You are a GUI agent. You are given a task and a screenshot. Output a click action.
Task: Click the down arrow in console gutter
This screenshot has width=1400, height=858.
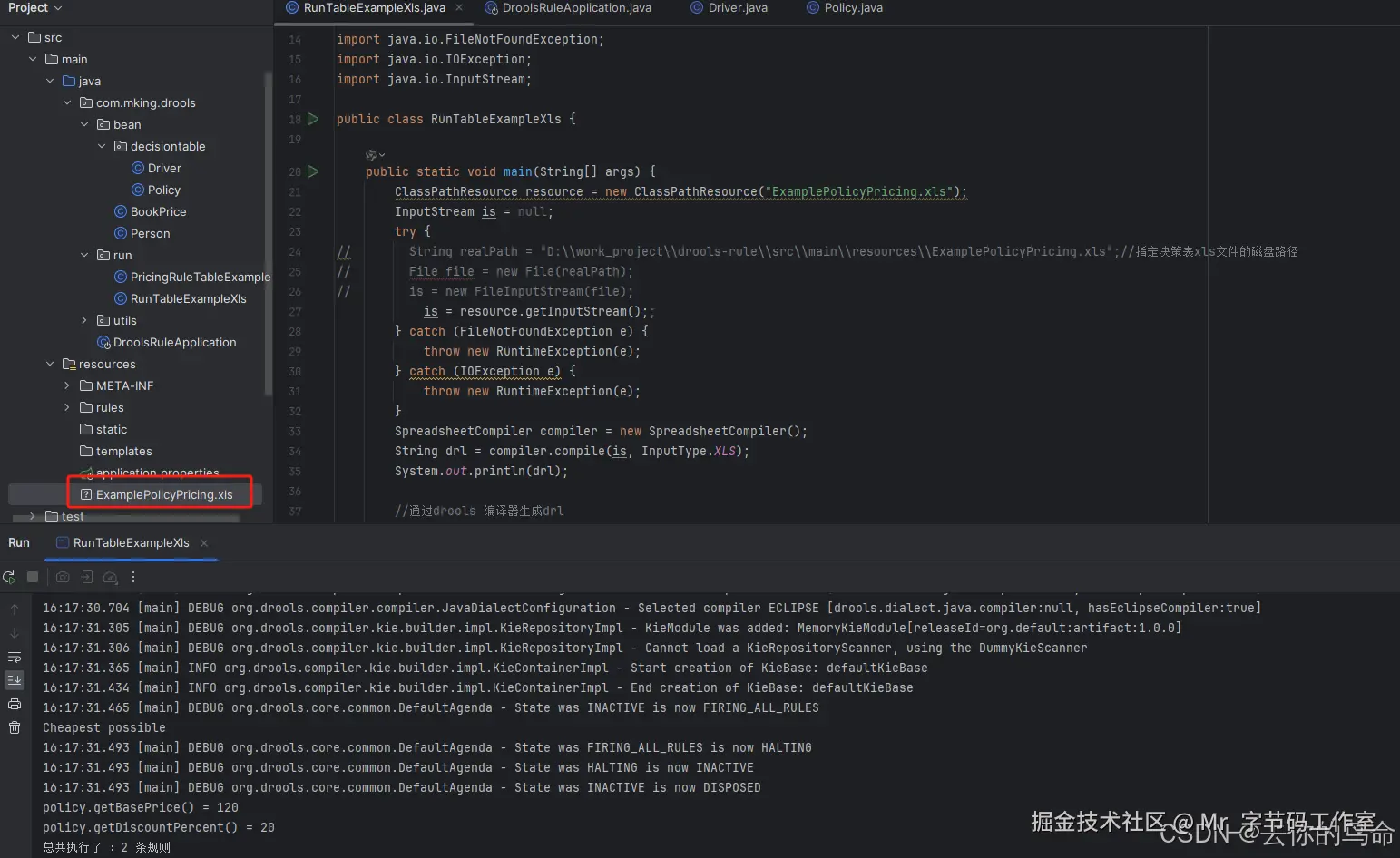pyautogui.click(x=15, y=633)
